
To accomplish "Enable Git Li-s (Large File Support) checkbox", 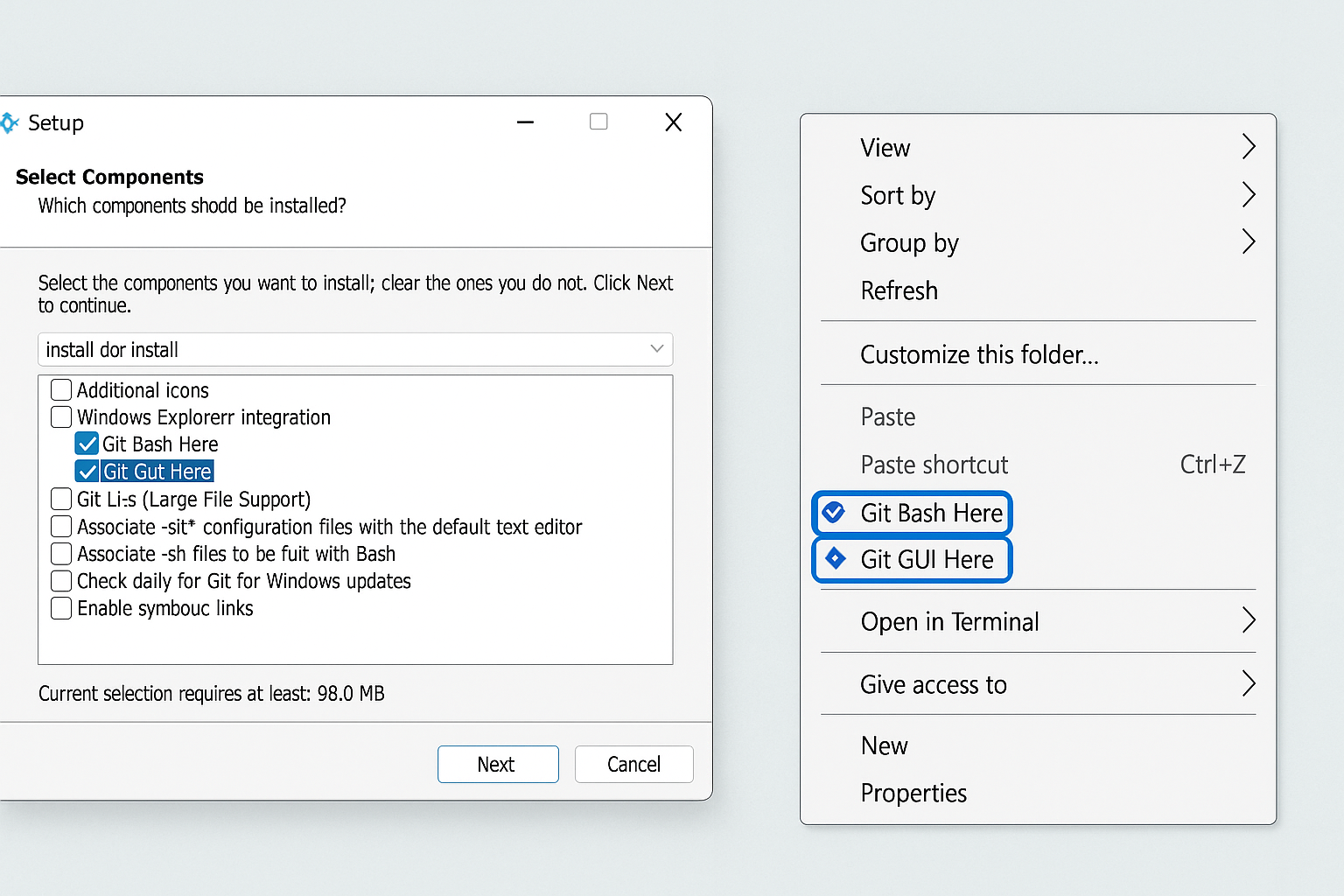I will pos(61,499).
